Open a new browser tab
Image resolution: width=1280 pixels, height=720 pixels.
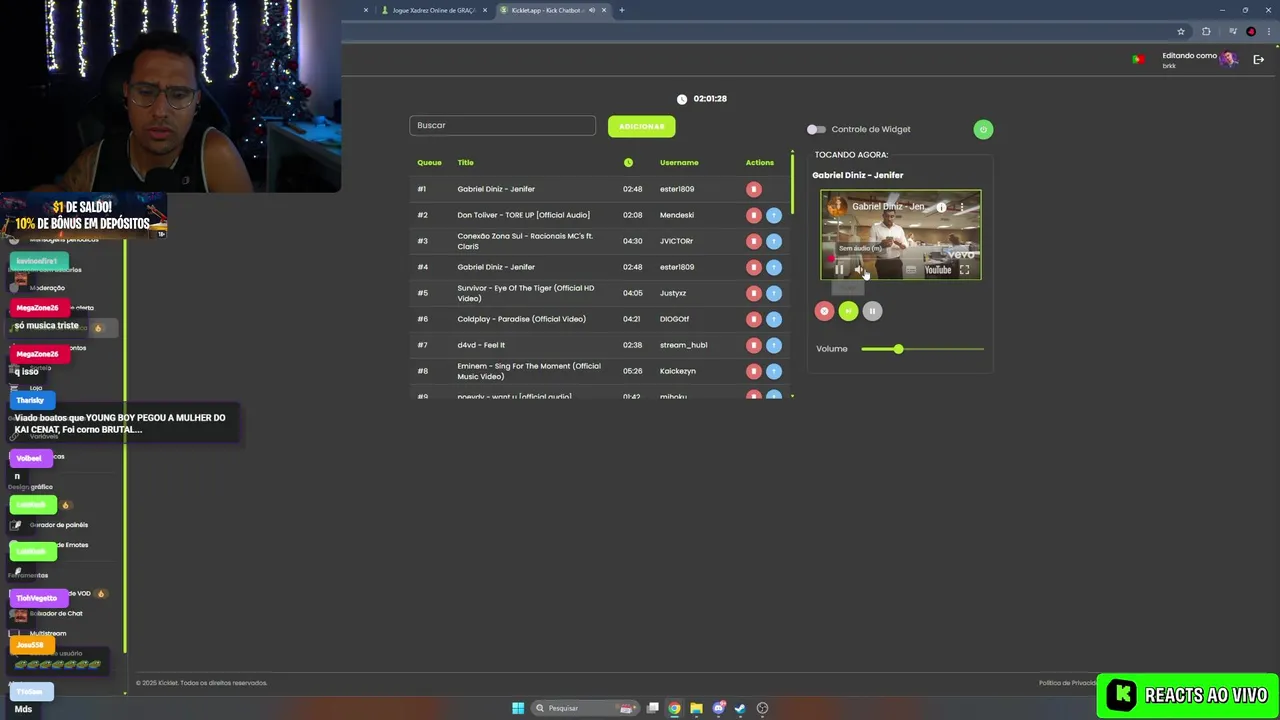click(x=621, y=10)
